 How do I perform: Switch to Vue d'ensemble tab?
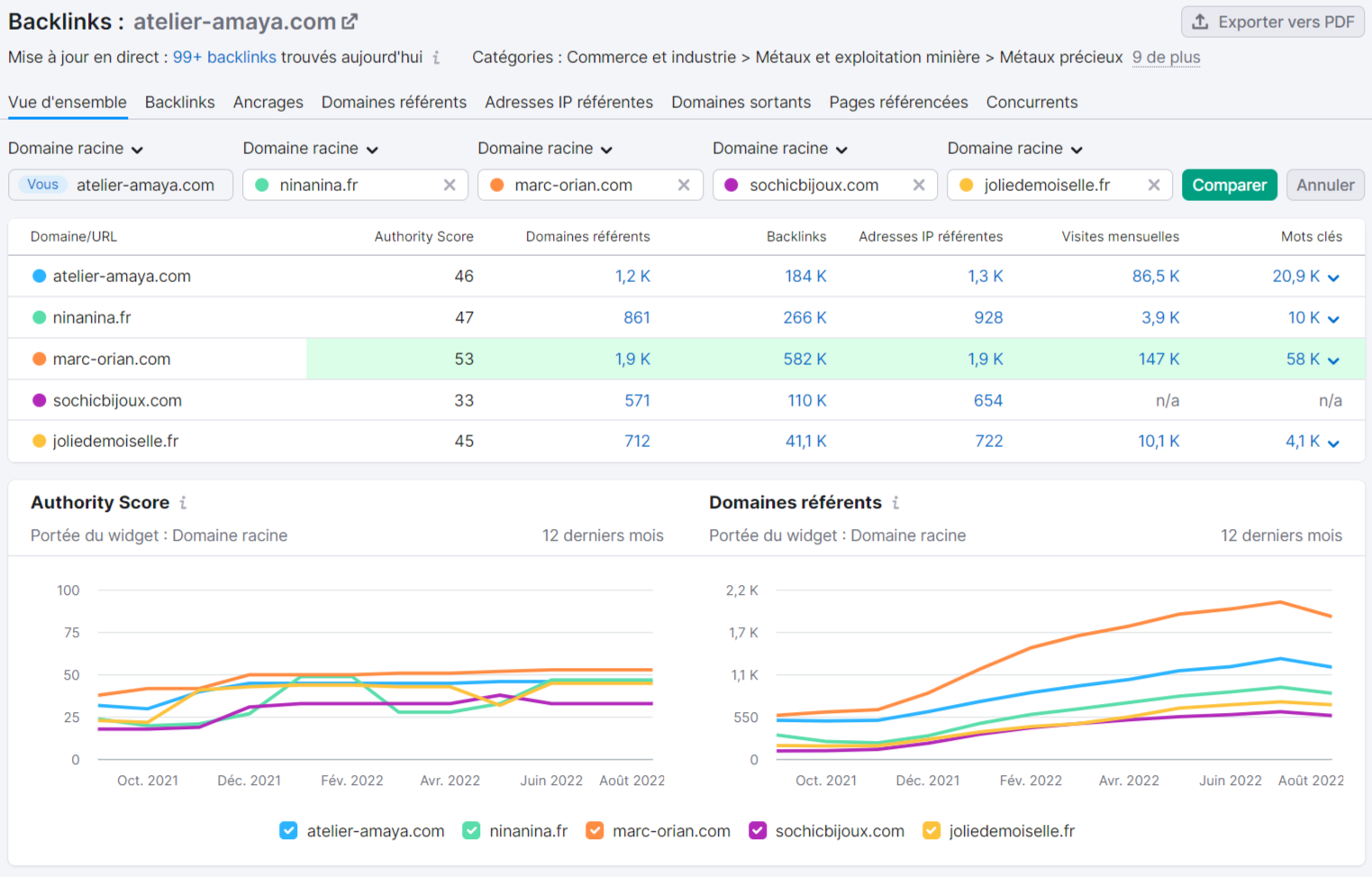click(x=68, y=102)
